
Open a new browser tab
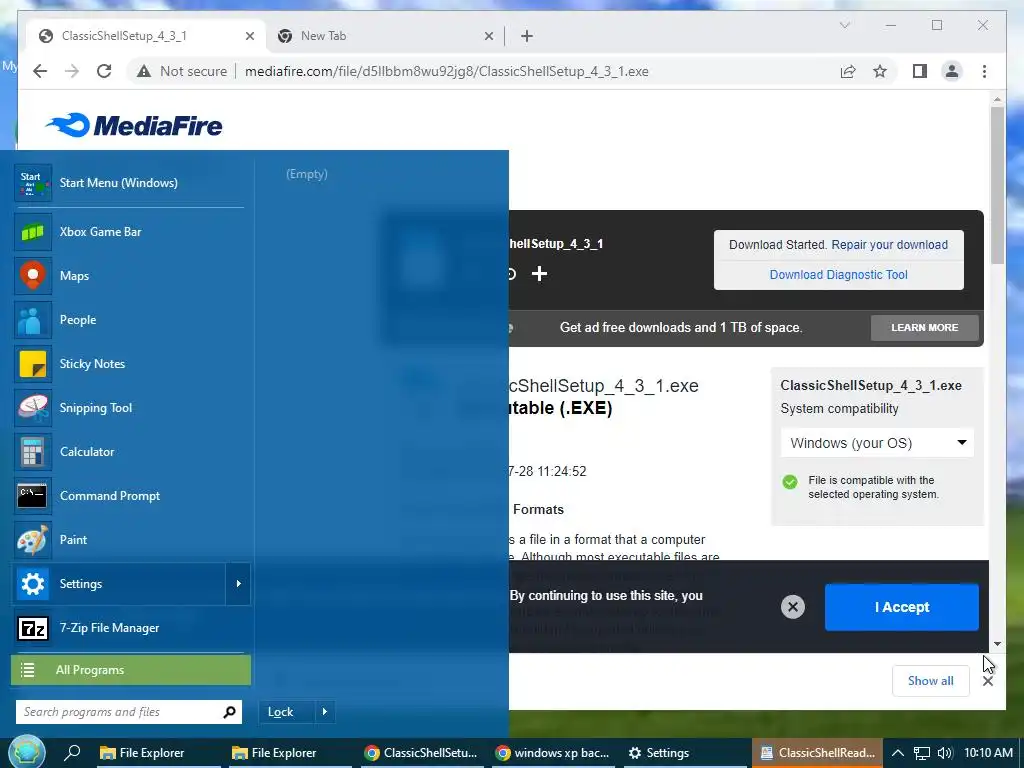527,37
